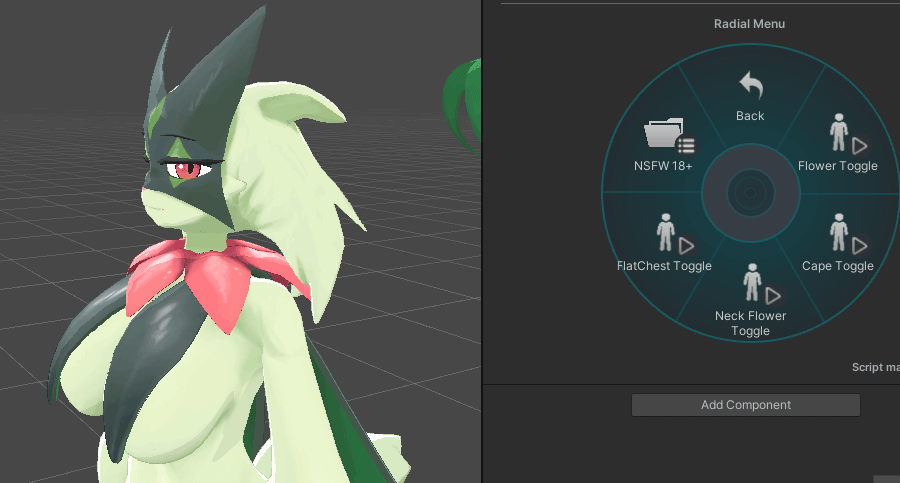The image size is (900, 483).
Task: Select the Back label in the radial menu
Action: pyautogui.click(x=750, y=116)
